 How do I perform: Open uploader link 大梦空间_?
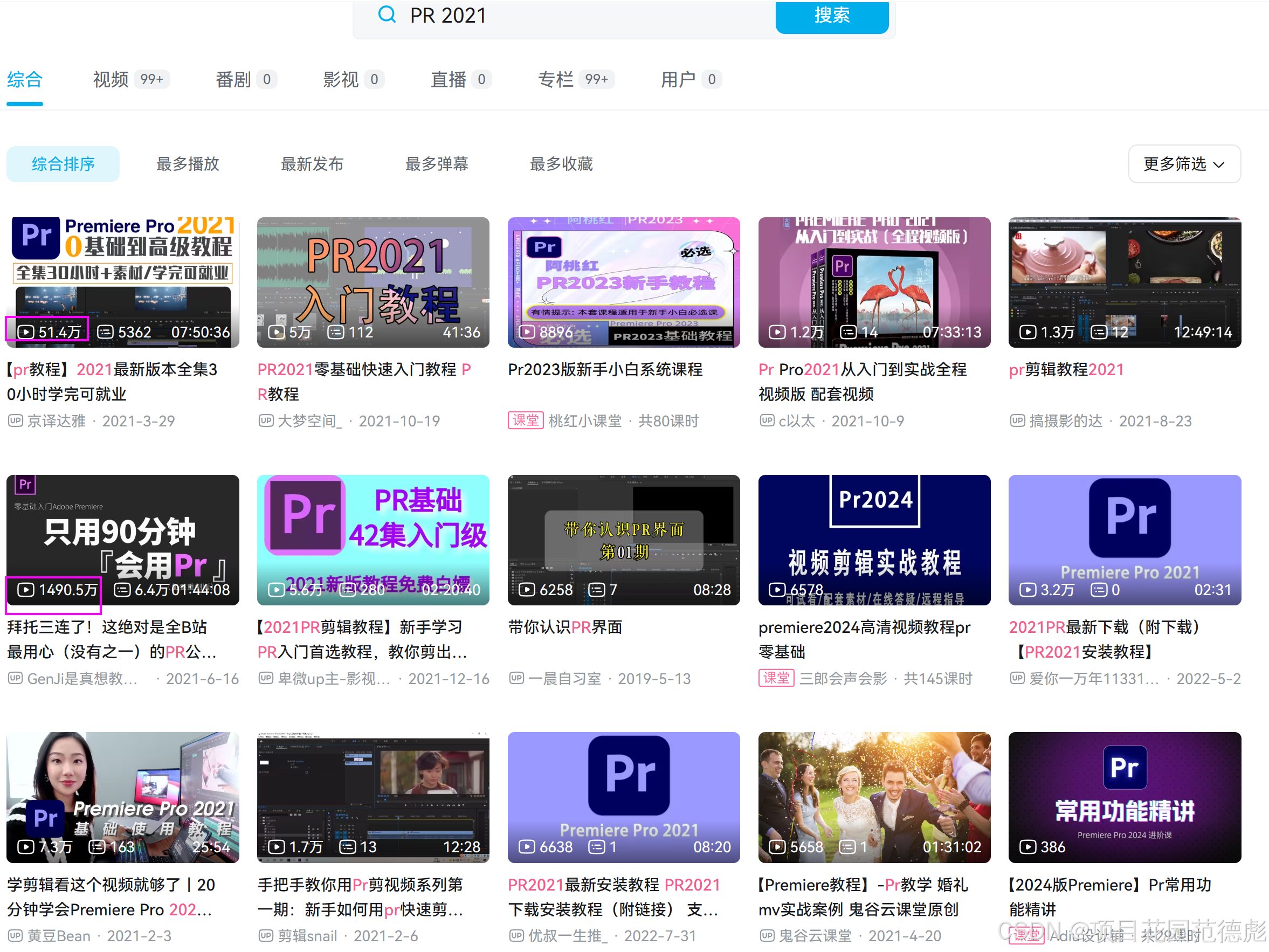(x=310, y=420)
